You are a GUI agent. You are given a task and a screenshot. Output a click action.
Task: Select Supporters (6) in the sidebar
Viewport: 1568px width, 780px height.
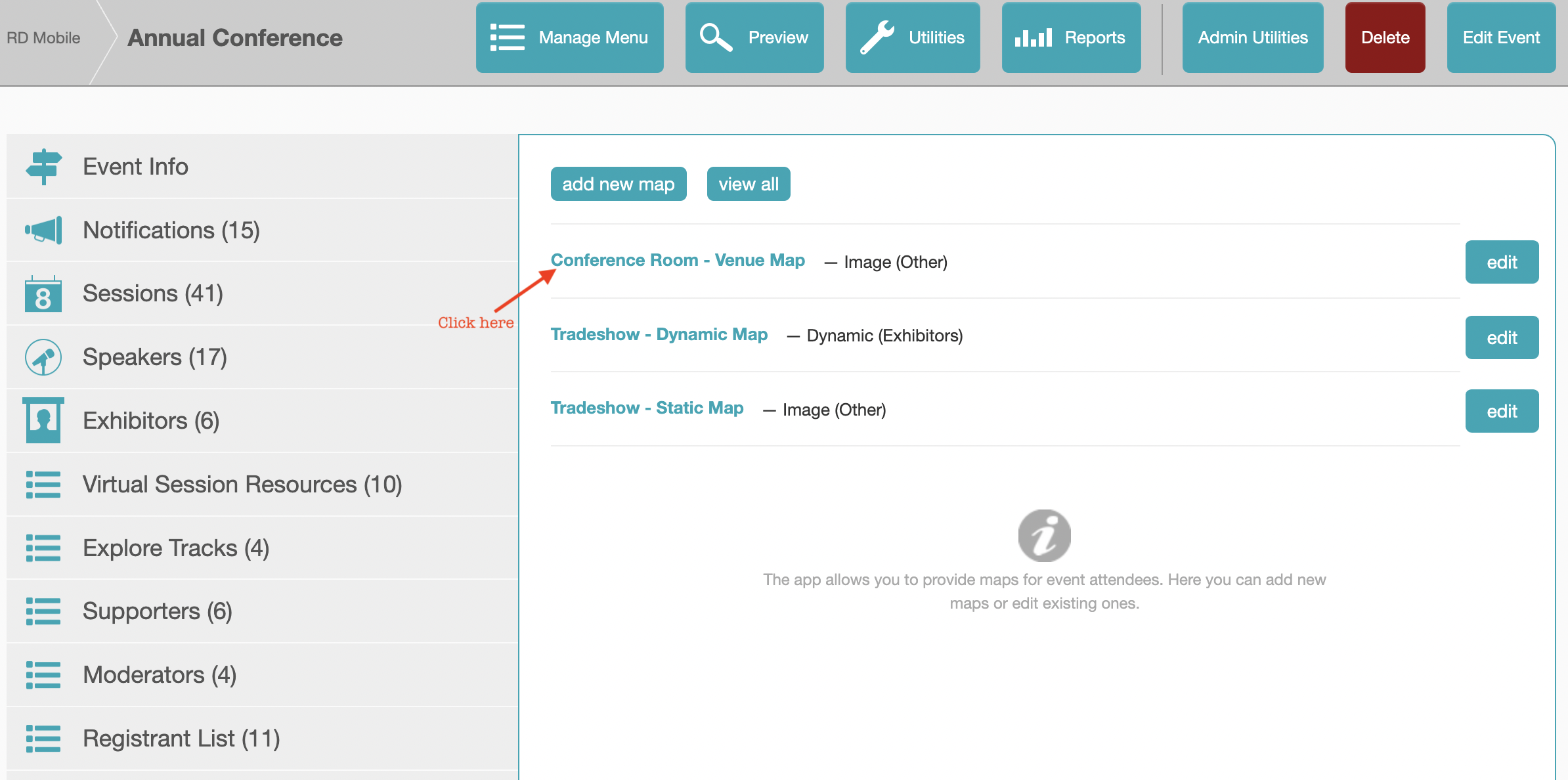pos(158,611)
